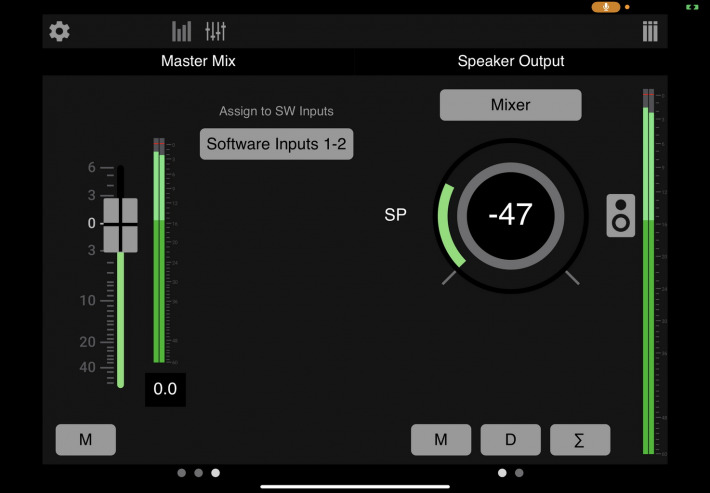Click the three-fader icon at top right
The height and width of the screenshot is (493, 710).
(650, 31)
